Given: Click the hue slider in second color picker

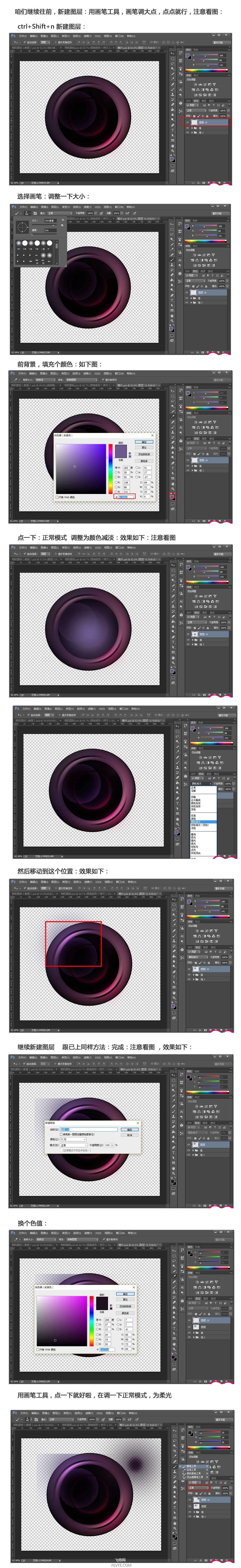Looking at the screenshot, I should (92, 1321).
